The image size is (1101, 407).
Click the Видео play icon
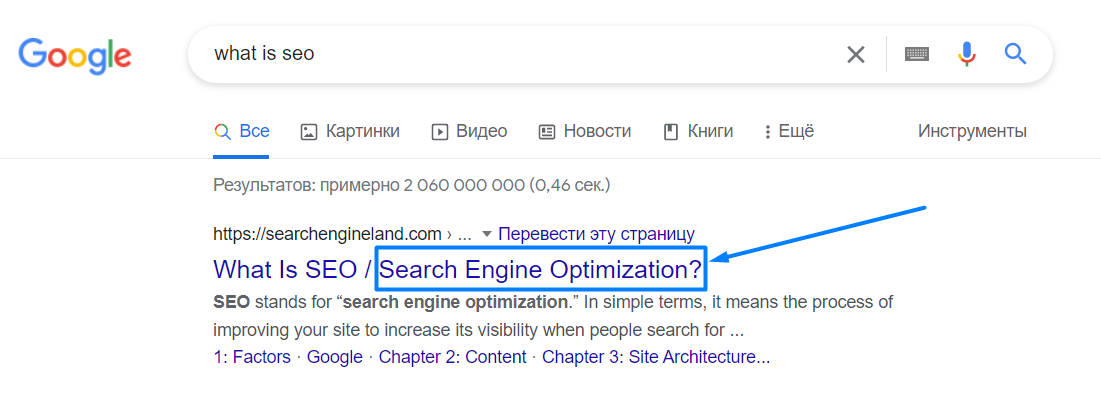tap(439, 131)
